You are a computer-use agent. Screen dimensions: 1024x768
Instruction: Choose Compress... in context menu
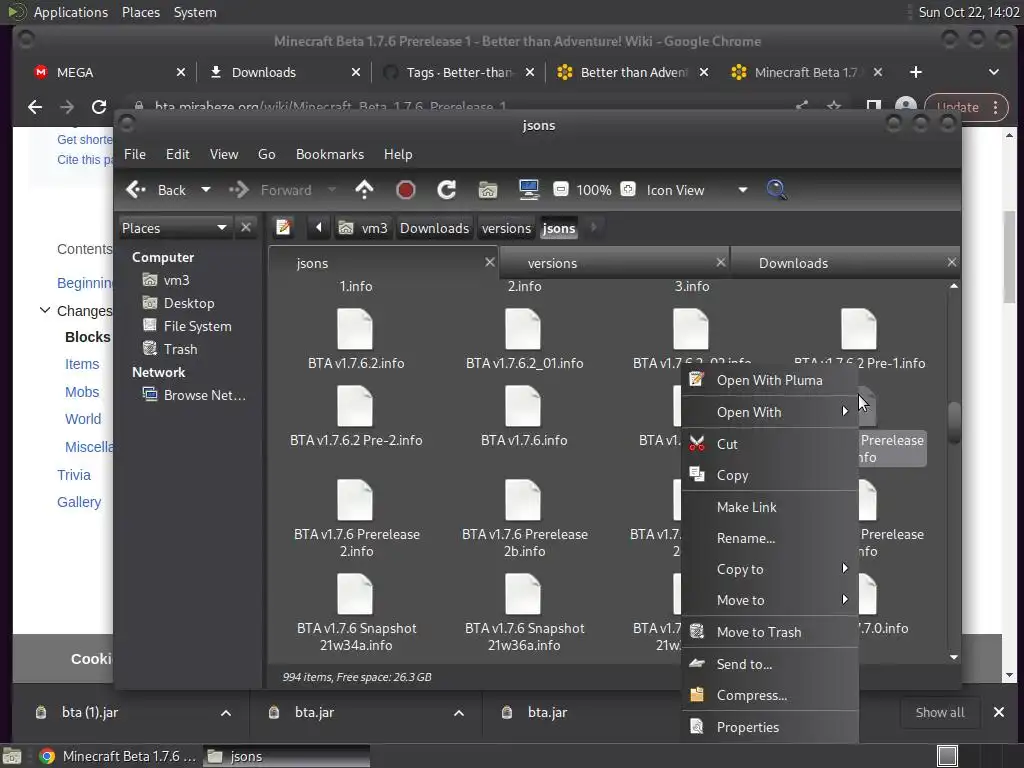770,696
